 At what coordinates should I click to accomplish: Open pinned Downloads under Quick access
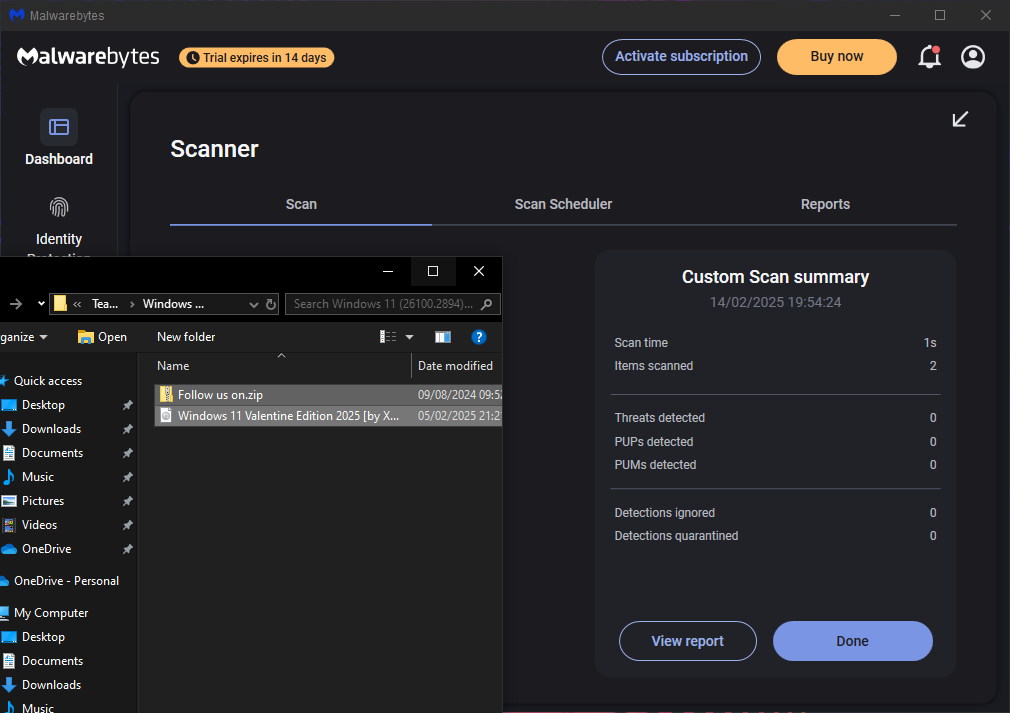[51, 428]
